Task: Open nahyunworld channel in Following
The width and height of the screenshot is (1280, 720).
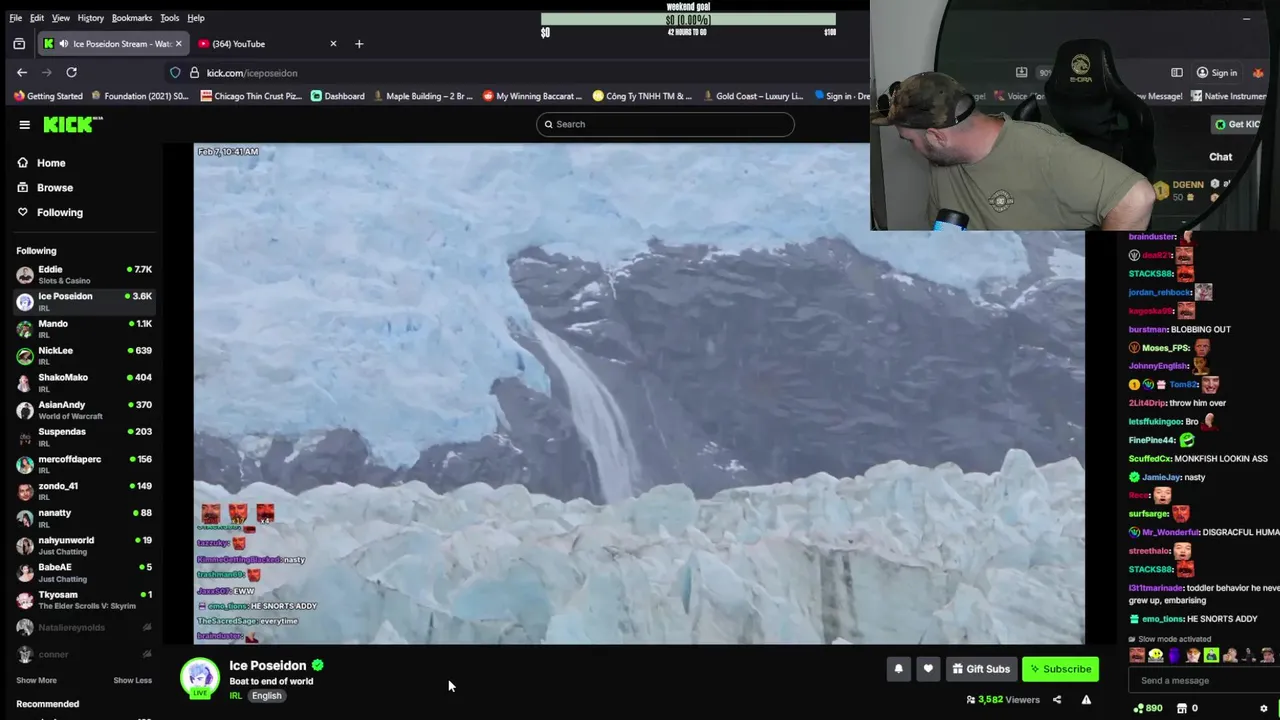Action: (x=84, y=545)
